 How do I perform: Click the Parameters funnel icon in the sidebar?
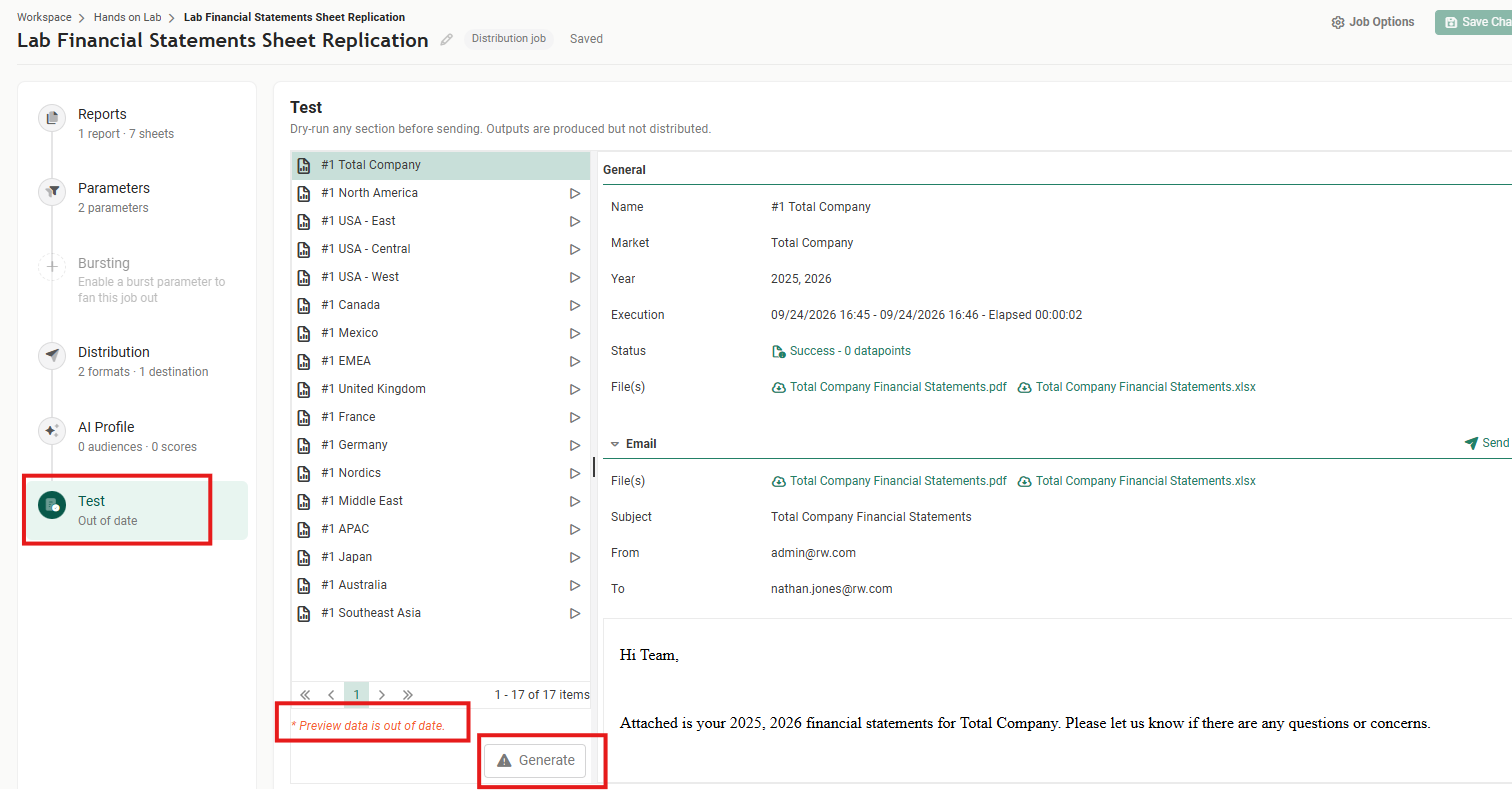click(52, 192)
